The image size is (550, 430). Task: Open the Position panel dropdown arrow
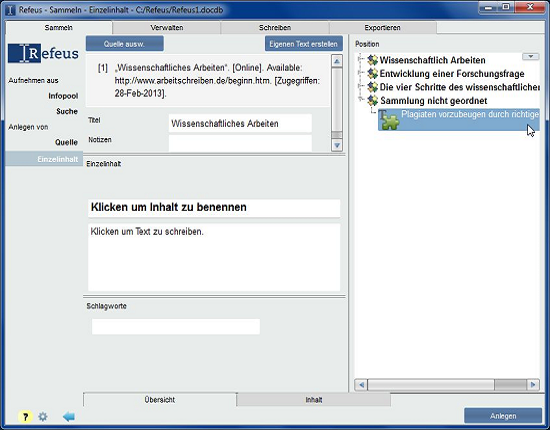point(530,56)
